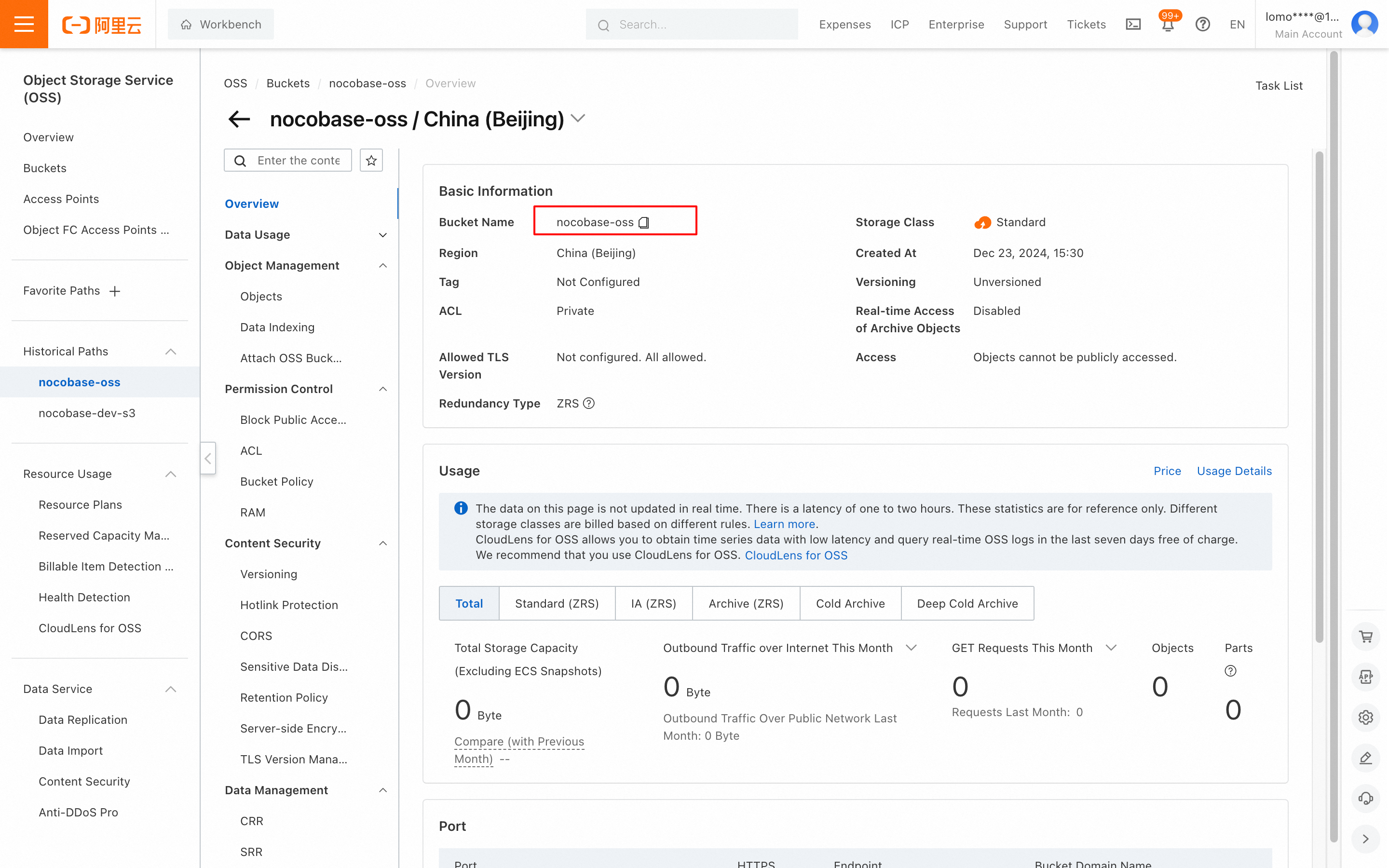
Task: Show Redundancy Type ZRS help tooltip
Action: click(589, 404)
